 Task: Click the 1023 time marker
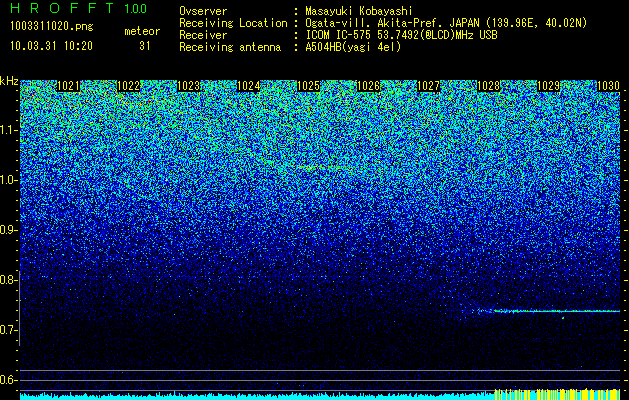[x=189, y=86]
